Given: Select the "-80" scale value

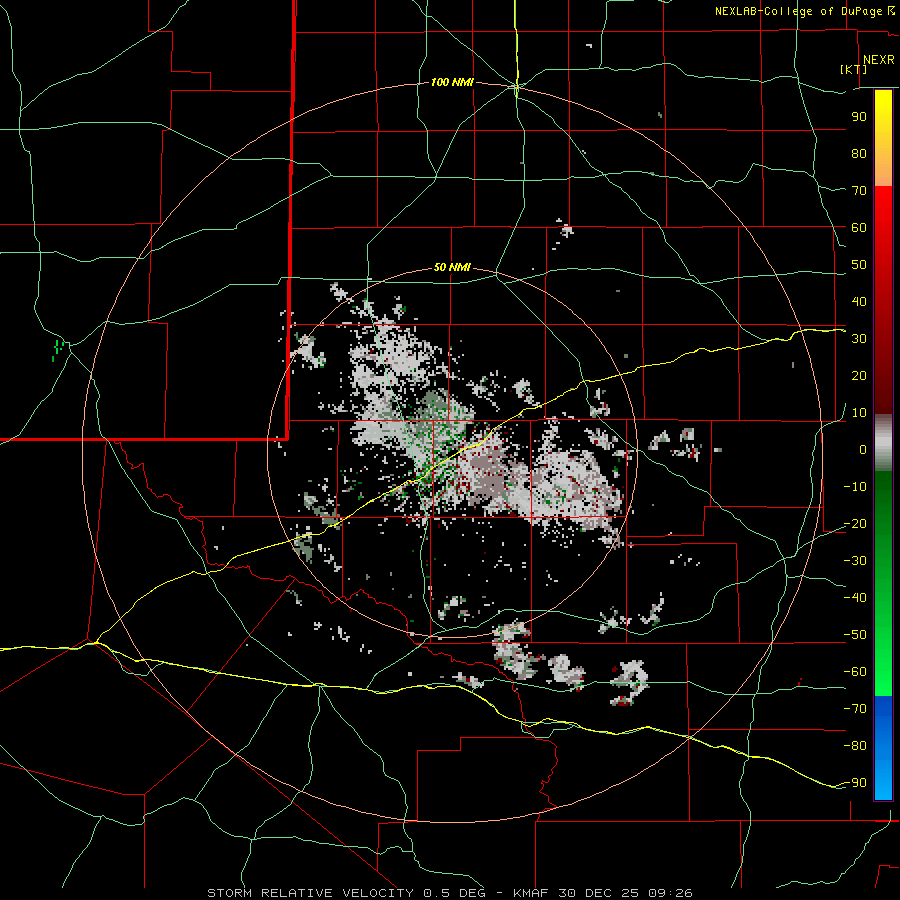Looking at the screenshot, I should click(855, 746).
